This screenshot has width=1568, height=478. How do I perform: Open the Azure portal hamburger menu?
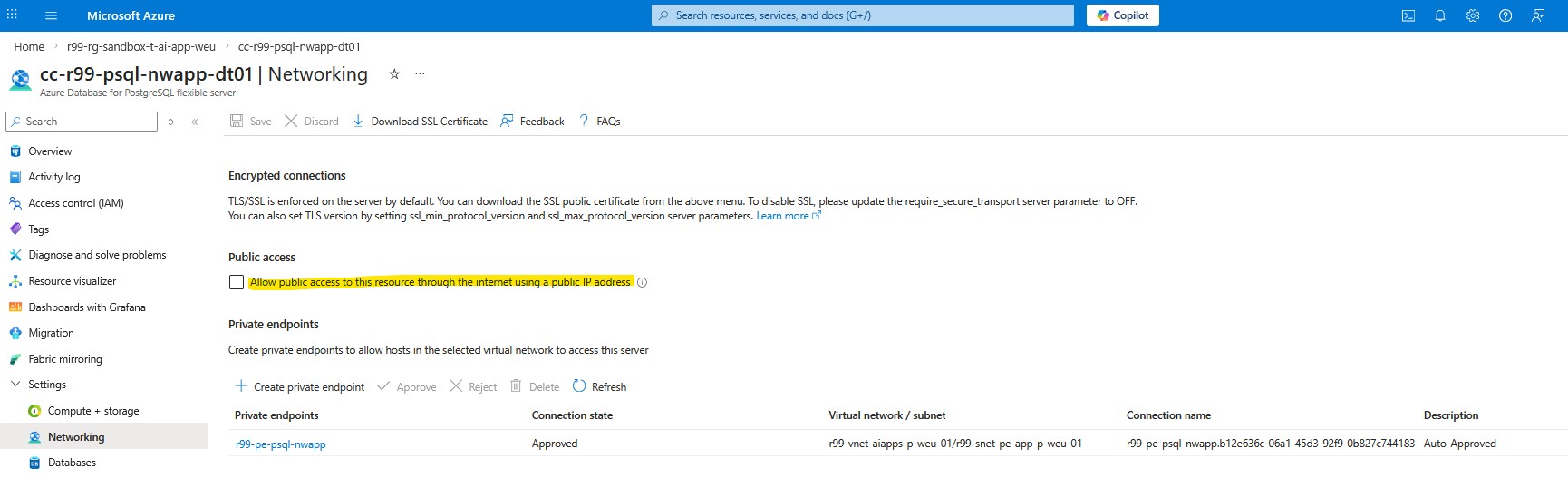51,15
